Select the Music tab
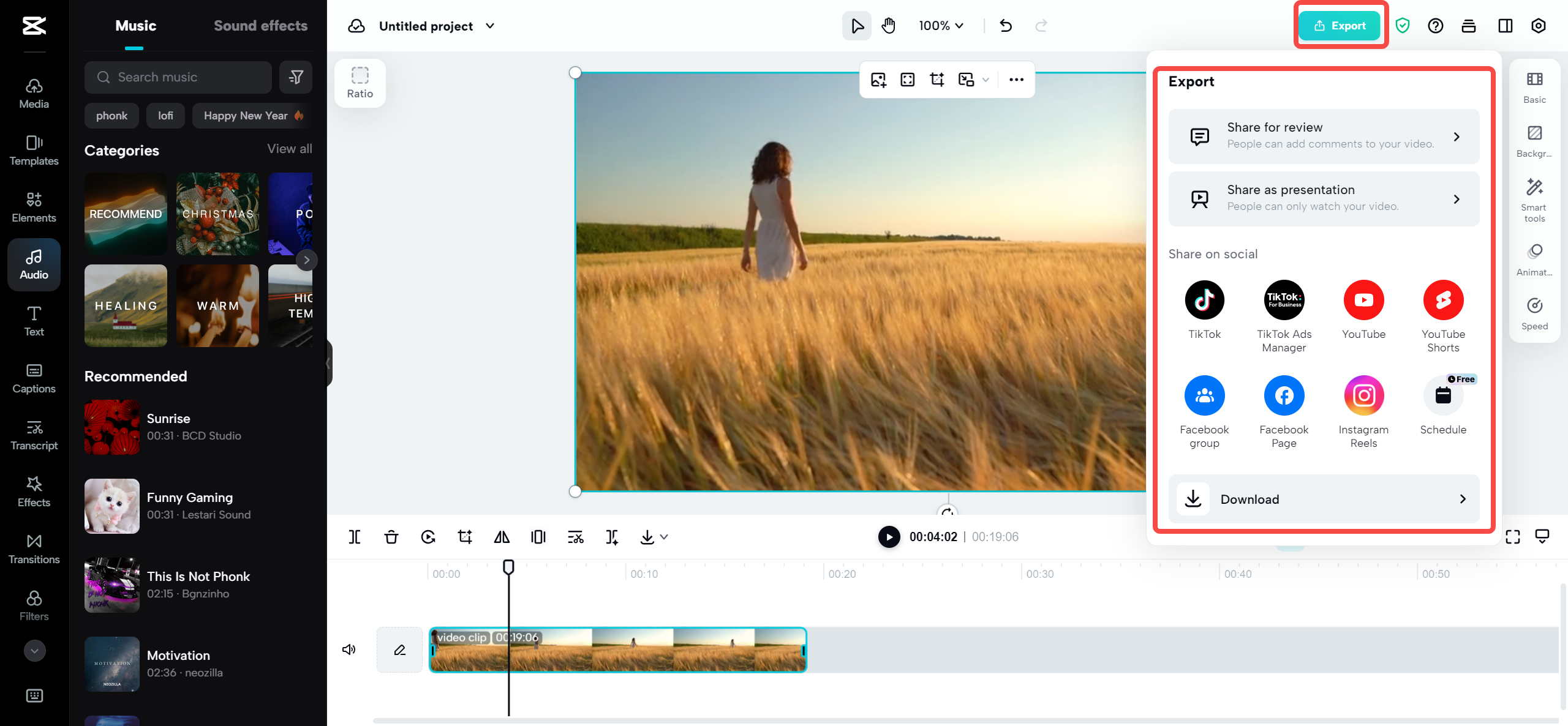Image resolution: width=1568 pixels, height=726 pixels. (x=135, y=25)
